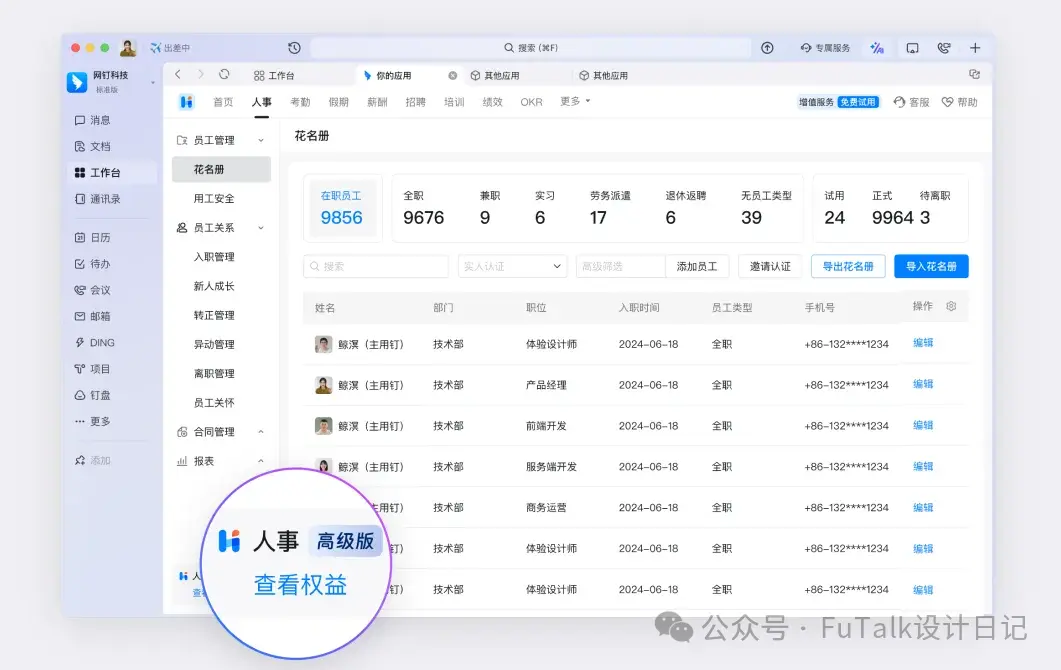Open the 实人认证 filter dropdown
Viewport: 1061px width, 670px height.
(512, 267)
